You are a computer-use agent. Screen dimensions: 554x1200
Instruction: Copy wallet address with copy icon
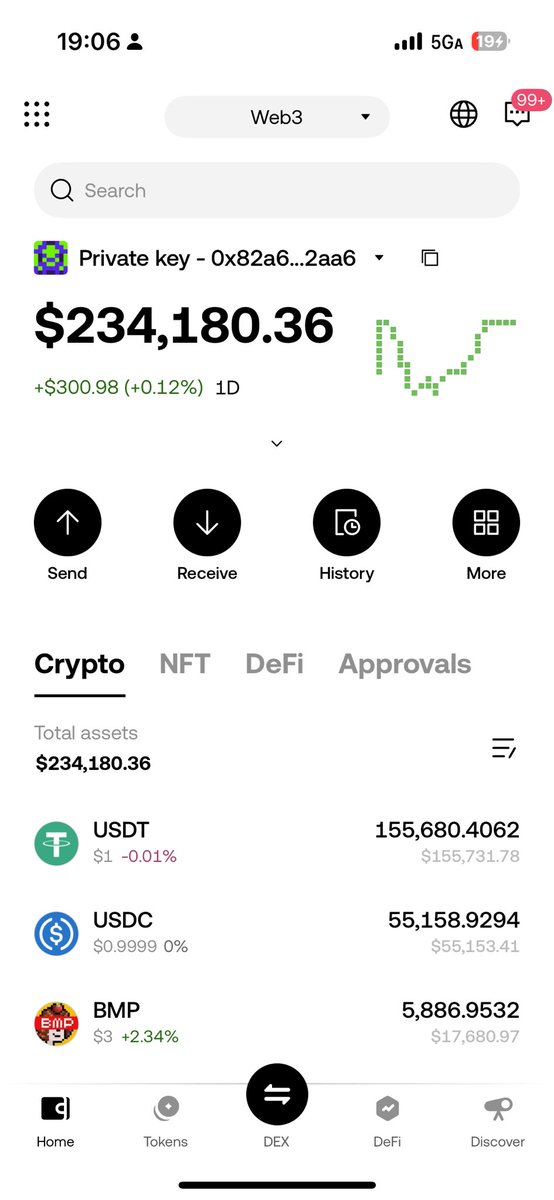(430, 258)
